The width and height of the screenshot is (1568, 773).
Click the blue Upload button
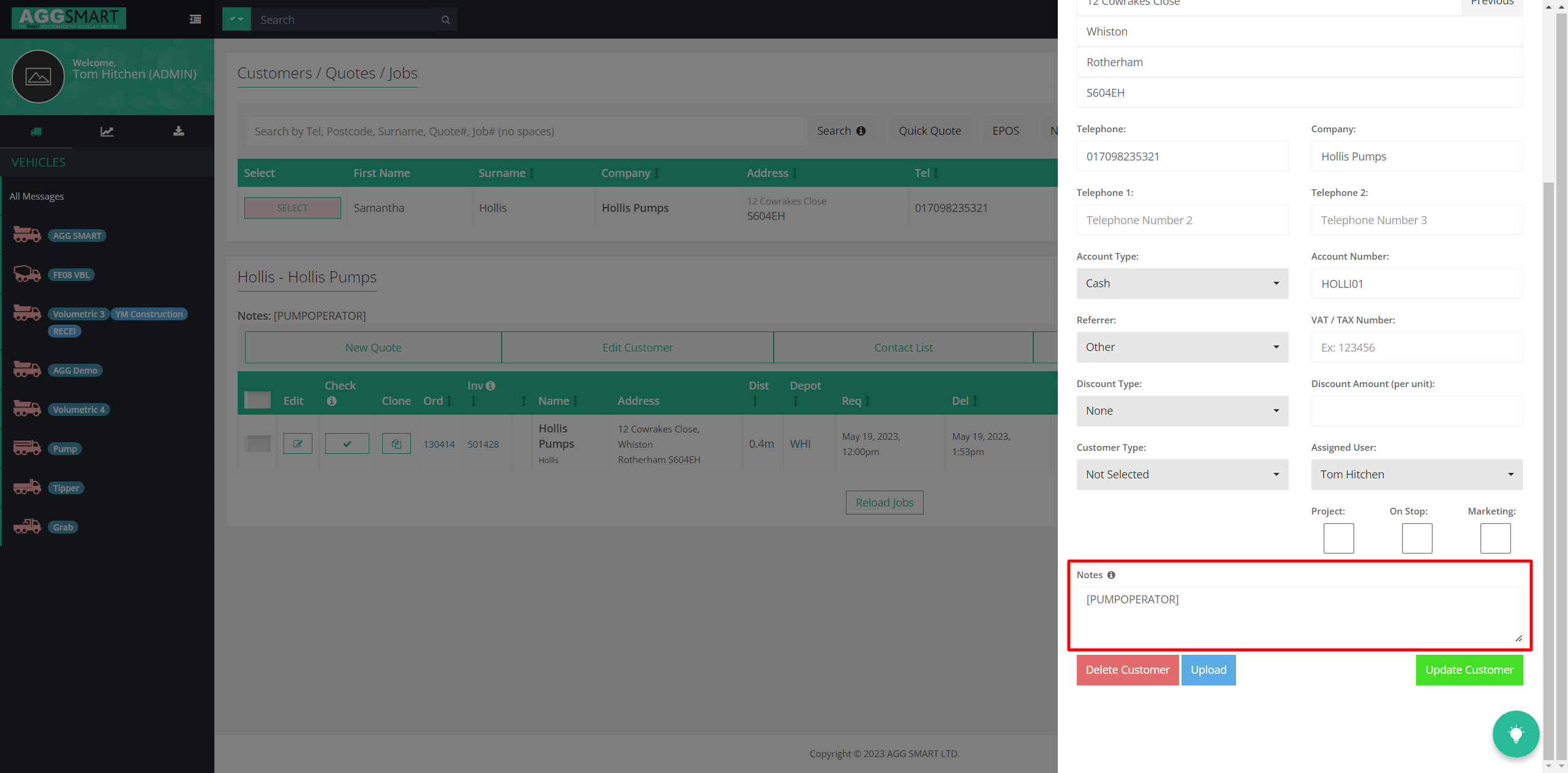point(1208,670)
